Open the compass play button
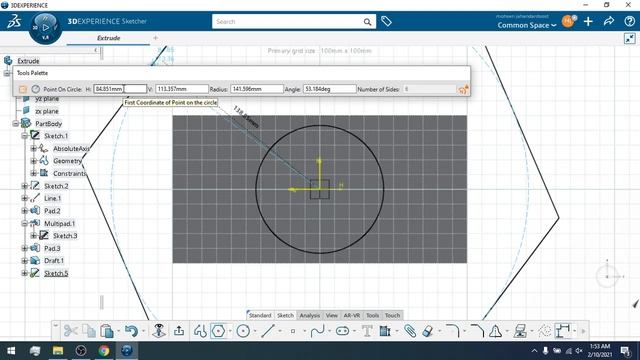Image resolution: width=640 pixels, height=360 pixels. tap(45, 28)
